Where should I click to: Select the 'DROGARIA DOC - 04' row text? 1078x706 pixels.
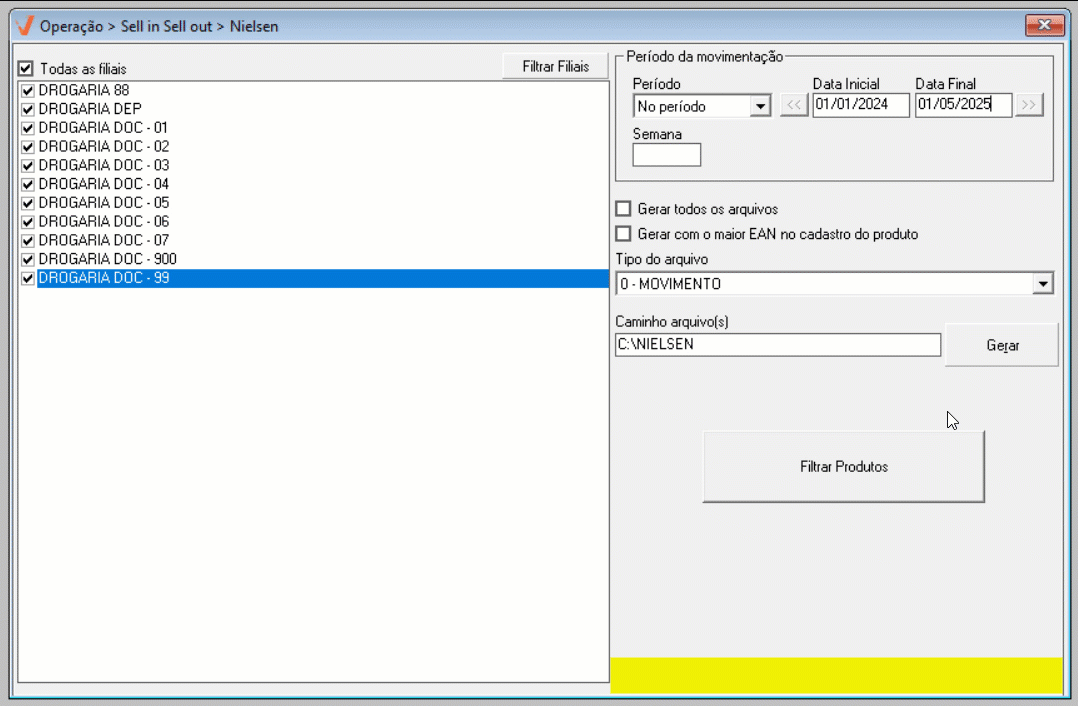pos(104,184)
